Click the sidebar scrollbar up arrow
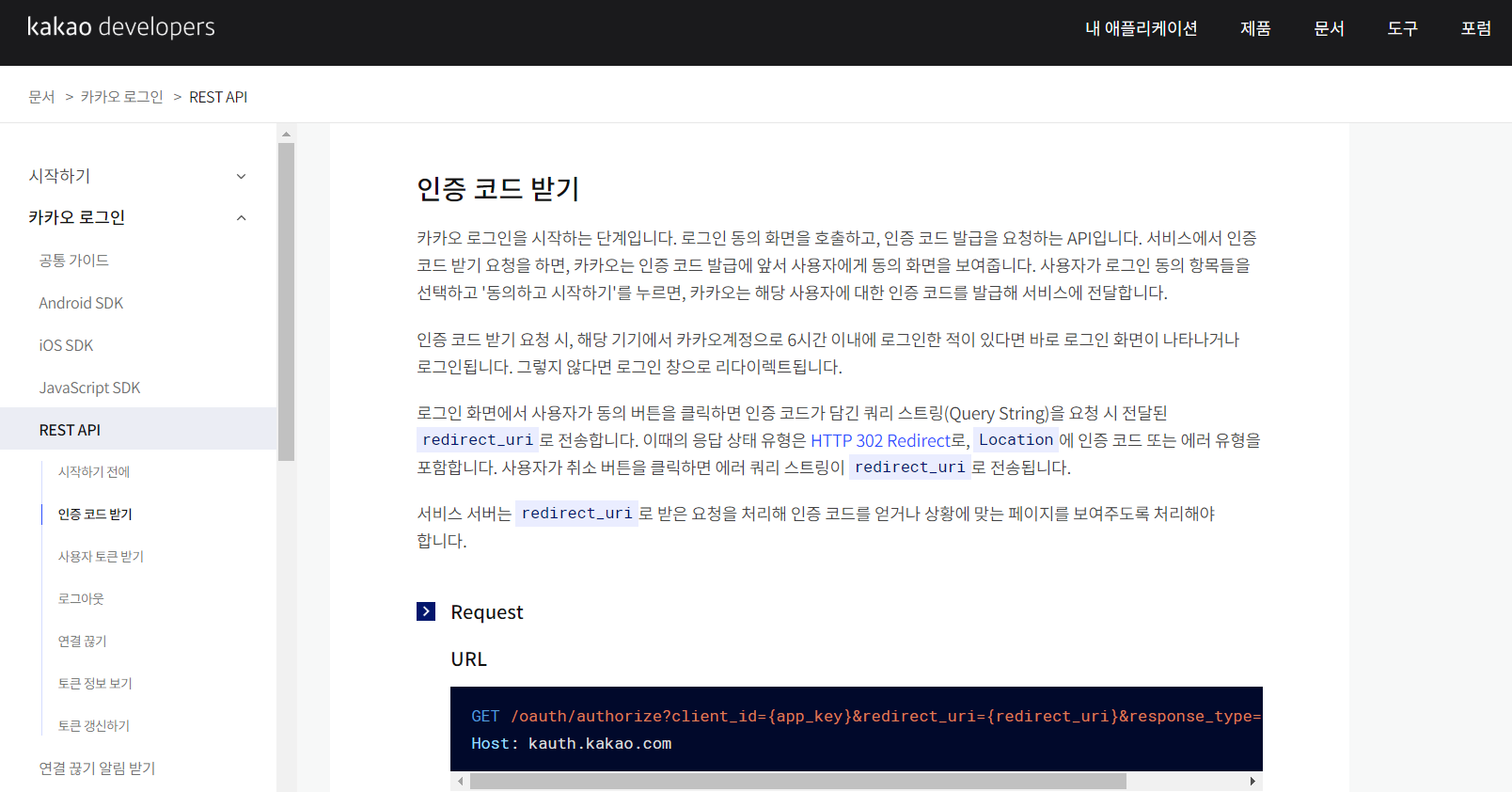Viewport: 1512px width, 792px height. [286, 135]
